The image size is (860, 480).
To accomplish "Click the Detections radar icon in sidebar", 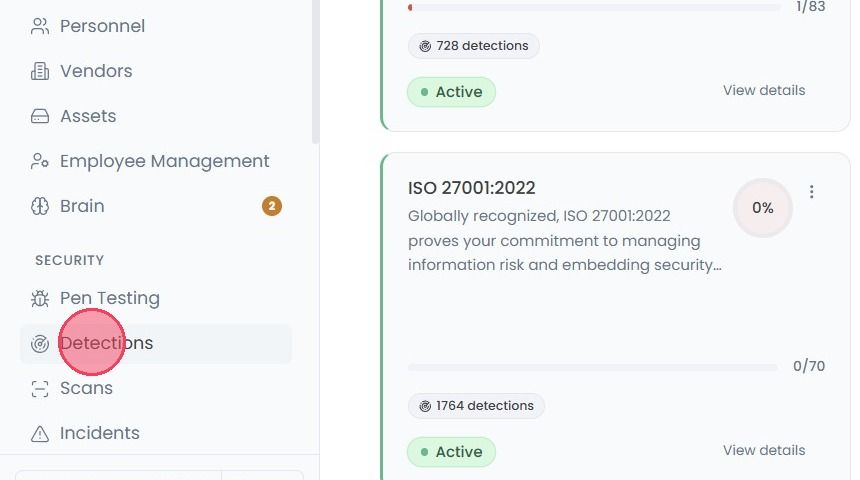I will coord(40,343).
